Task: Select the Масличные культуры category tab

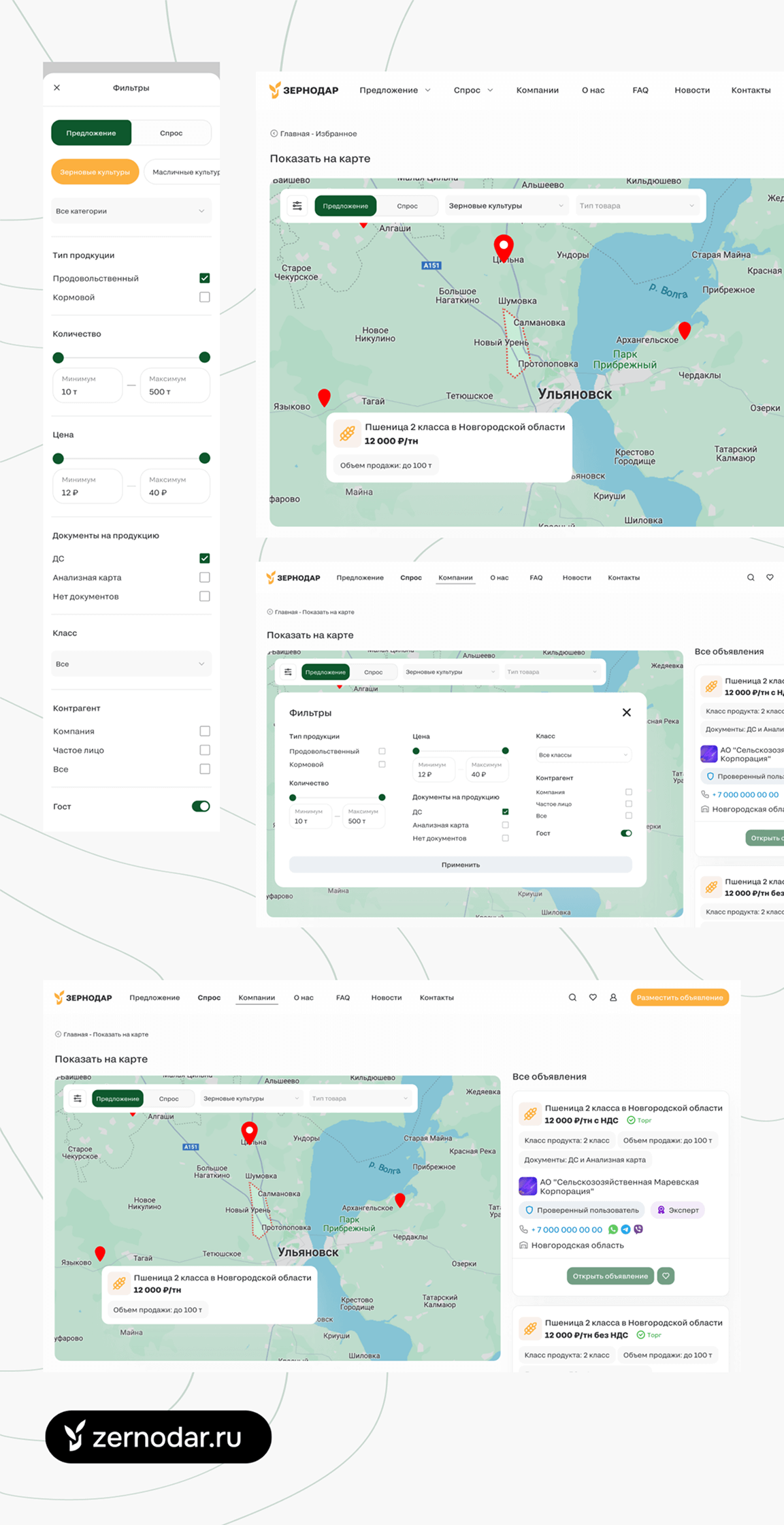Action: tap(185, 172)
